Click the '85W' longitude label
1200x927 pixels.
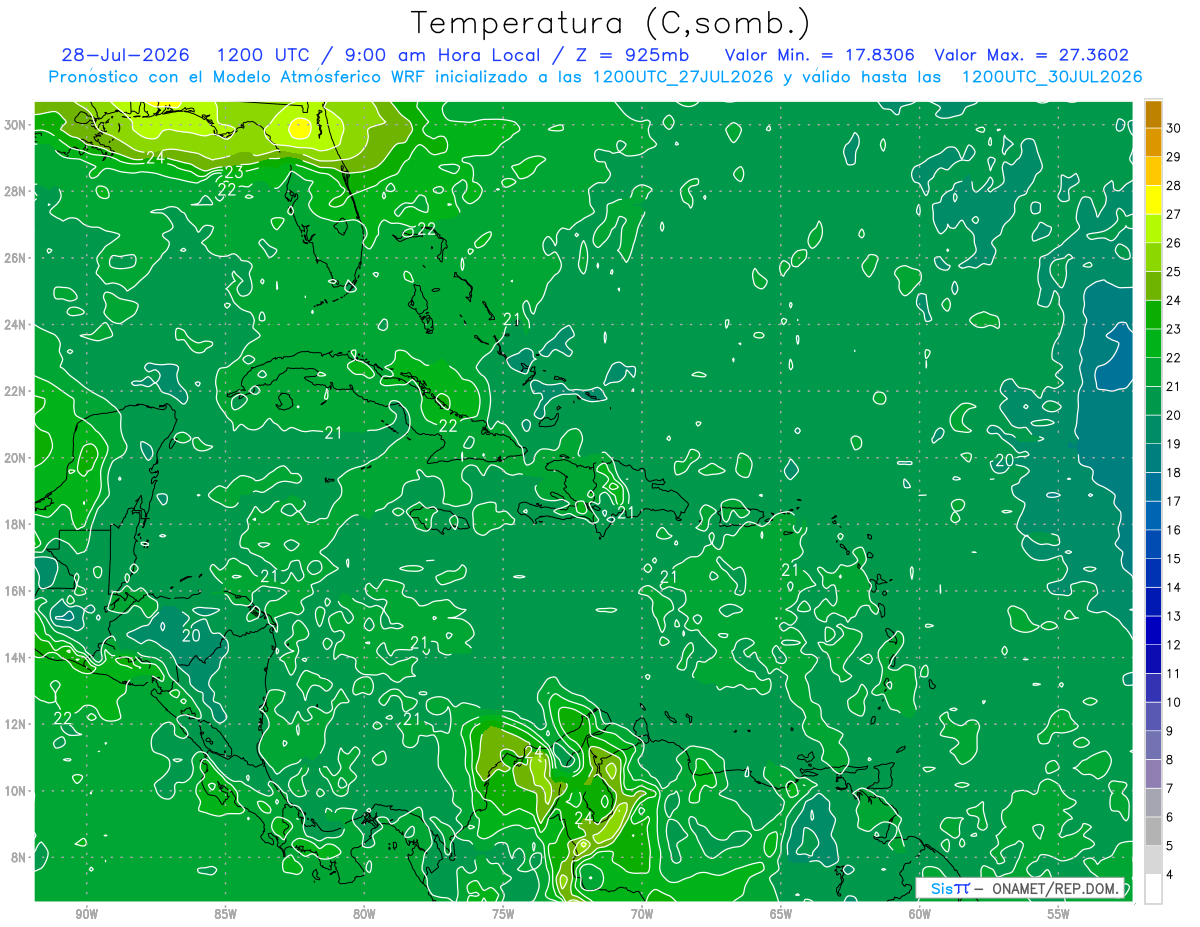click(x=225, y=914)
